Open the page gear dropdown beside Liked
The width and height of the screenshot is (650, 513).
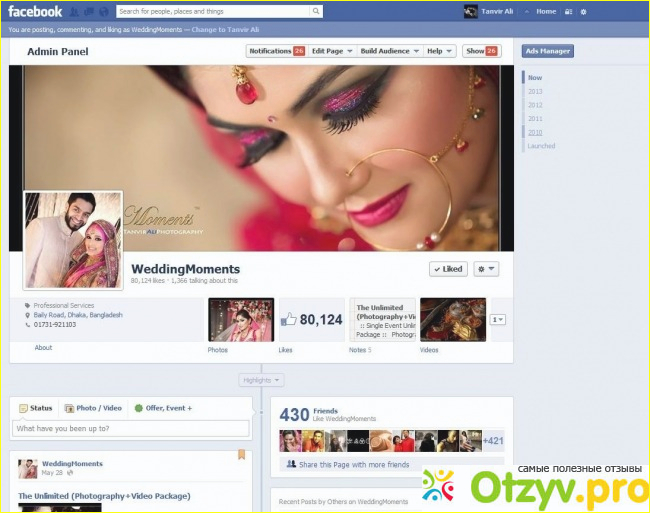pyautogui.click(x=485, y=269)
